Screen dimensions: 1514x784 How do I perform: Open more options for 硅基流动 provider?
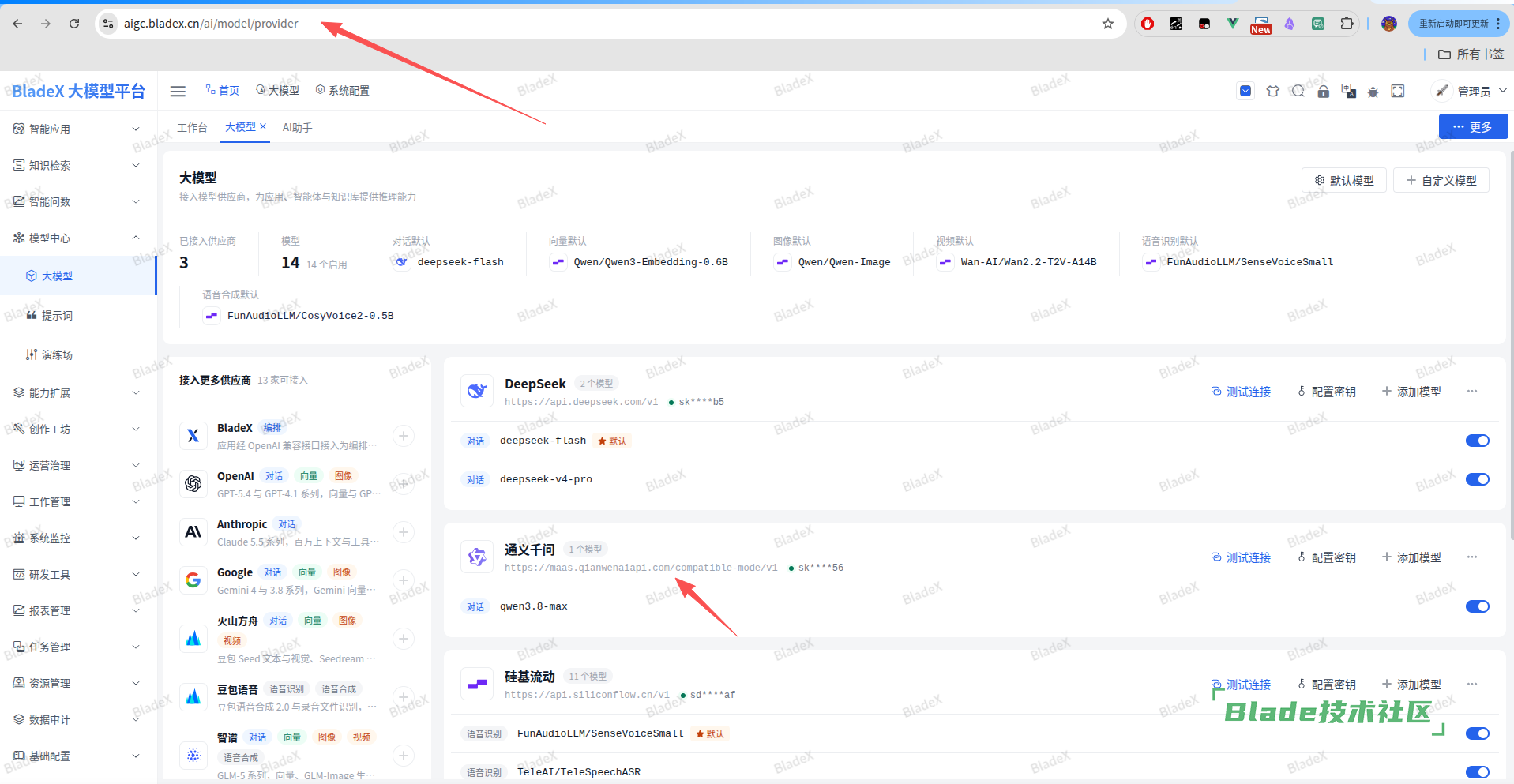(1472, 685)
